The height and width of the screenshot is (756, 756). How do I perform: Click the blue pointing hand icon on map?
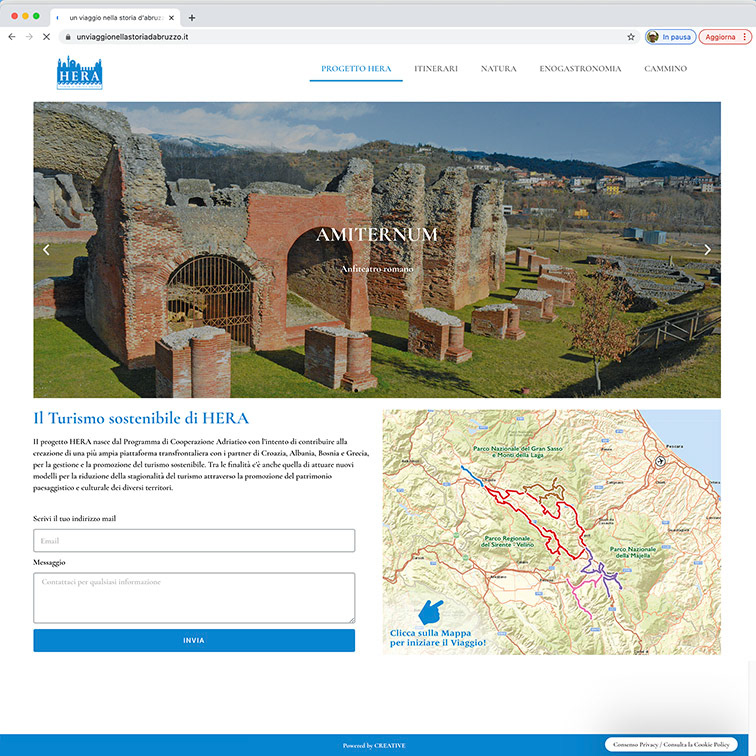(x=430, y=612)
